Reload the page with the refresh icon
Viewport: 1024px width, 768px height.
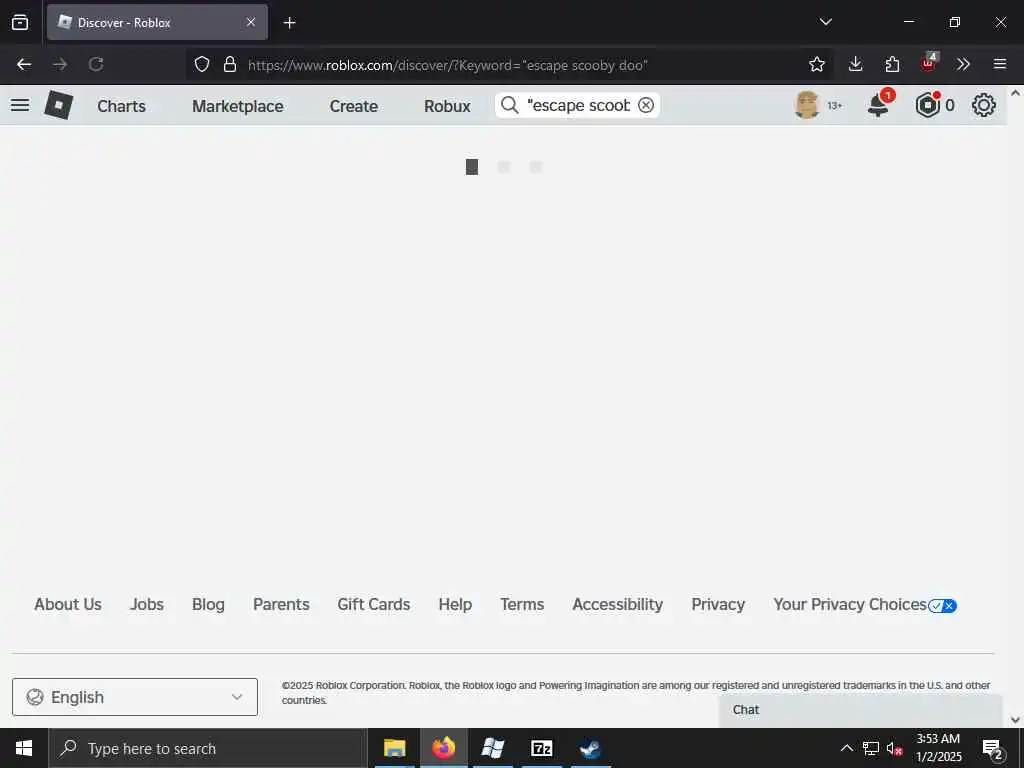pyautogui.click(x=96, y=64)
